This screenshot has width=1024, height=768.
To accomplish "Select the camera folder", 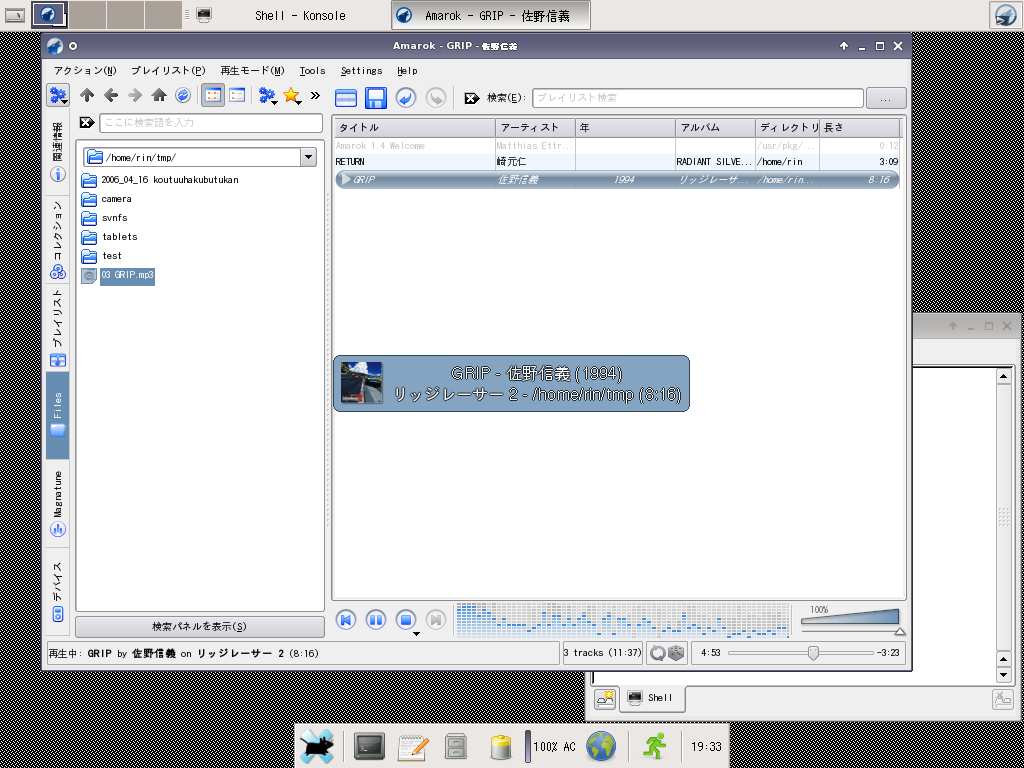I will pos(106,199).
